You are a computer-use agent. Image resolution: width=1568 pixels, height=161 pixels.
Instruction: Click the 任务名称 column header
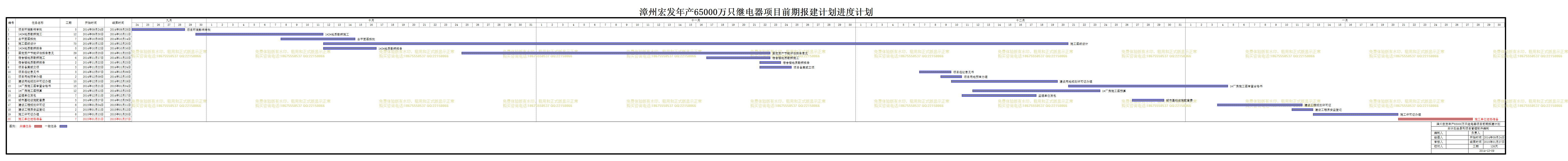[x=38, y=23]
